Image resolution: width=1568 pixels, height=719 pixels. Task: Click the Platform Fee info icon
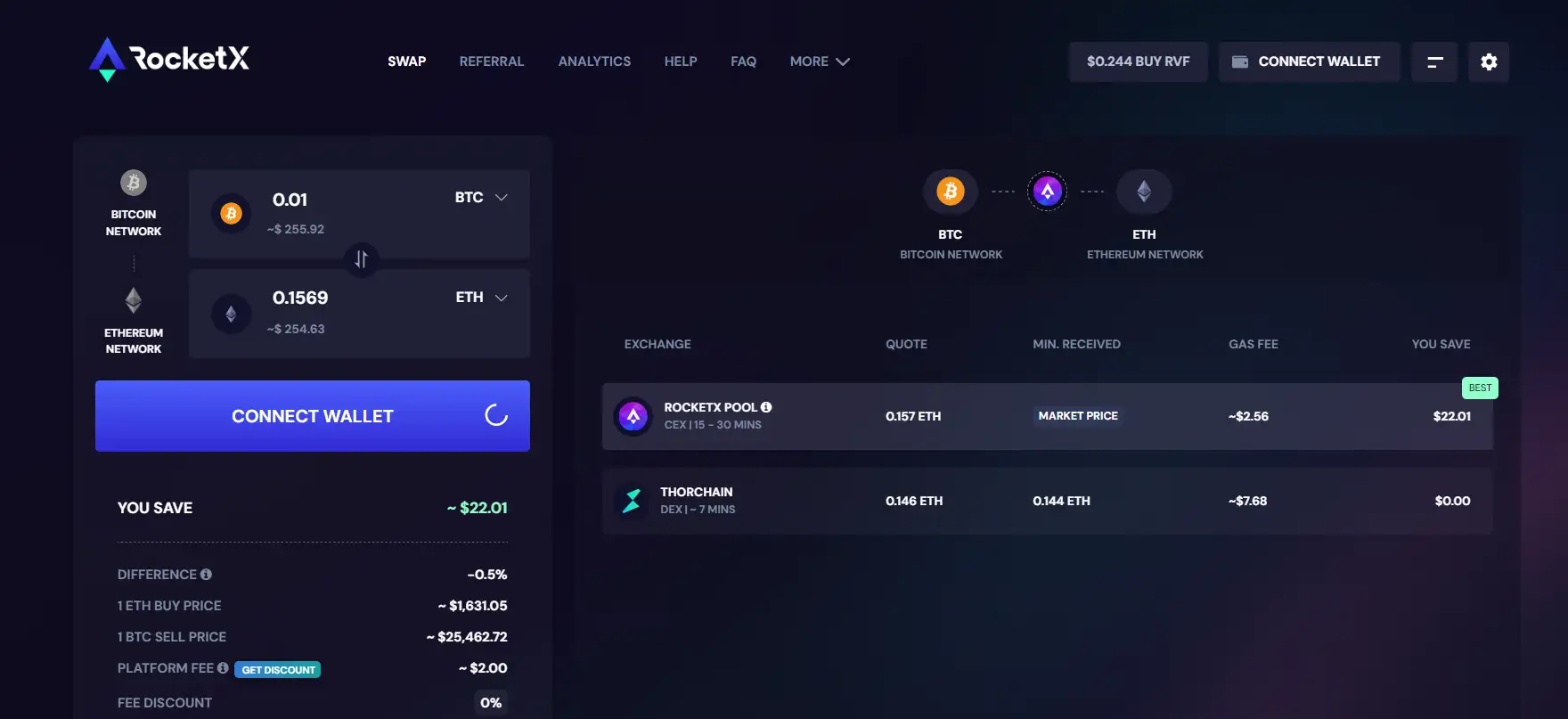[223, 668]
